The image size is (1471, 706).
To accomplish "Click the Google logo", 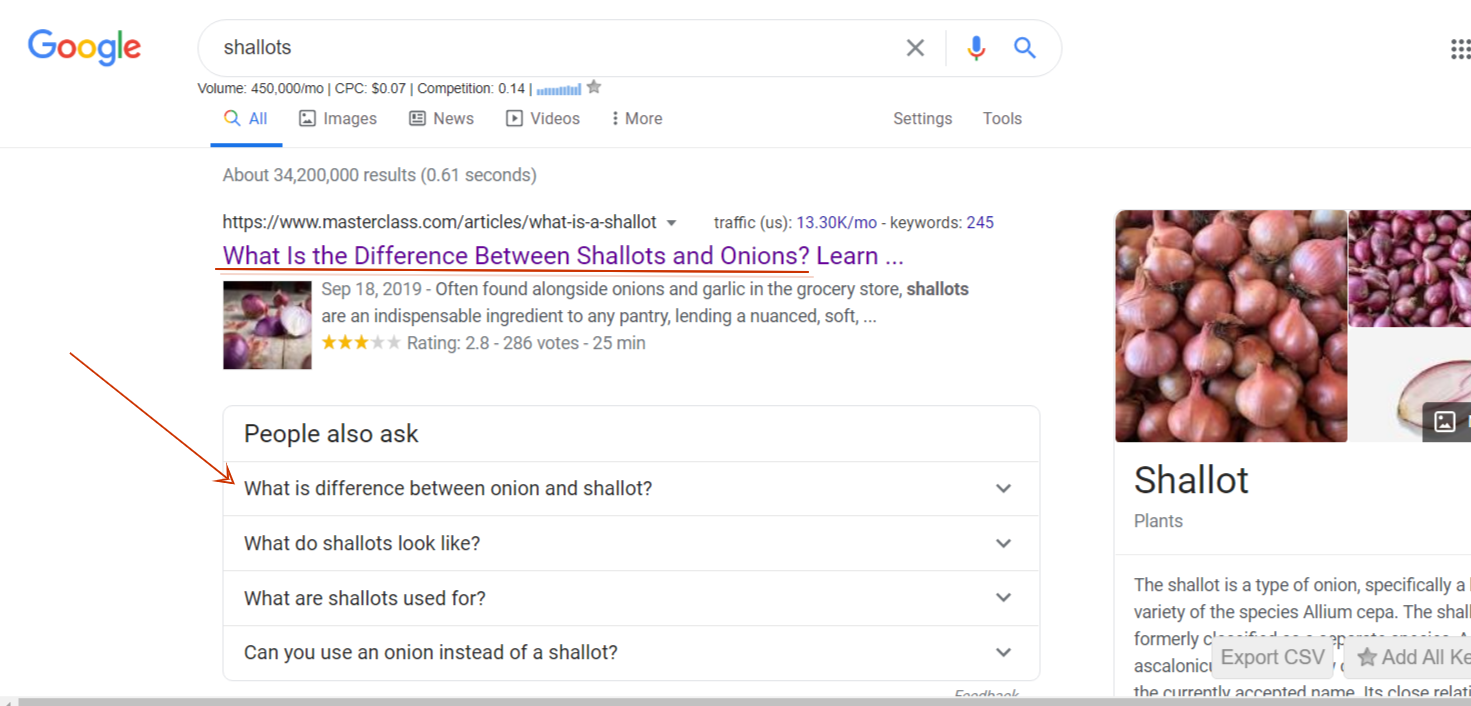I will coord(84,48).
